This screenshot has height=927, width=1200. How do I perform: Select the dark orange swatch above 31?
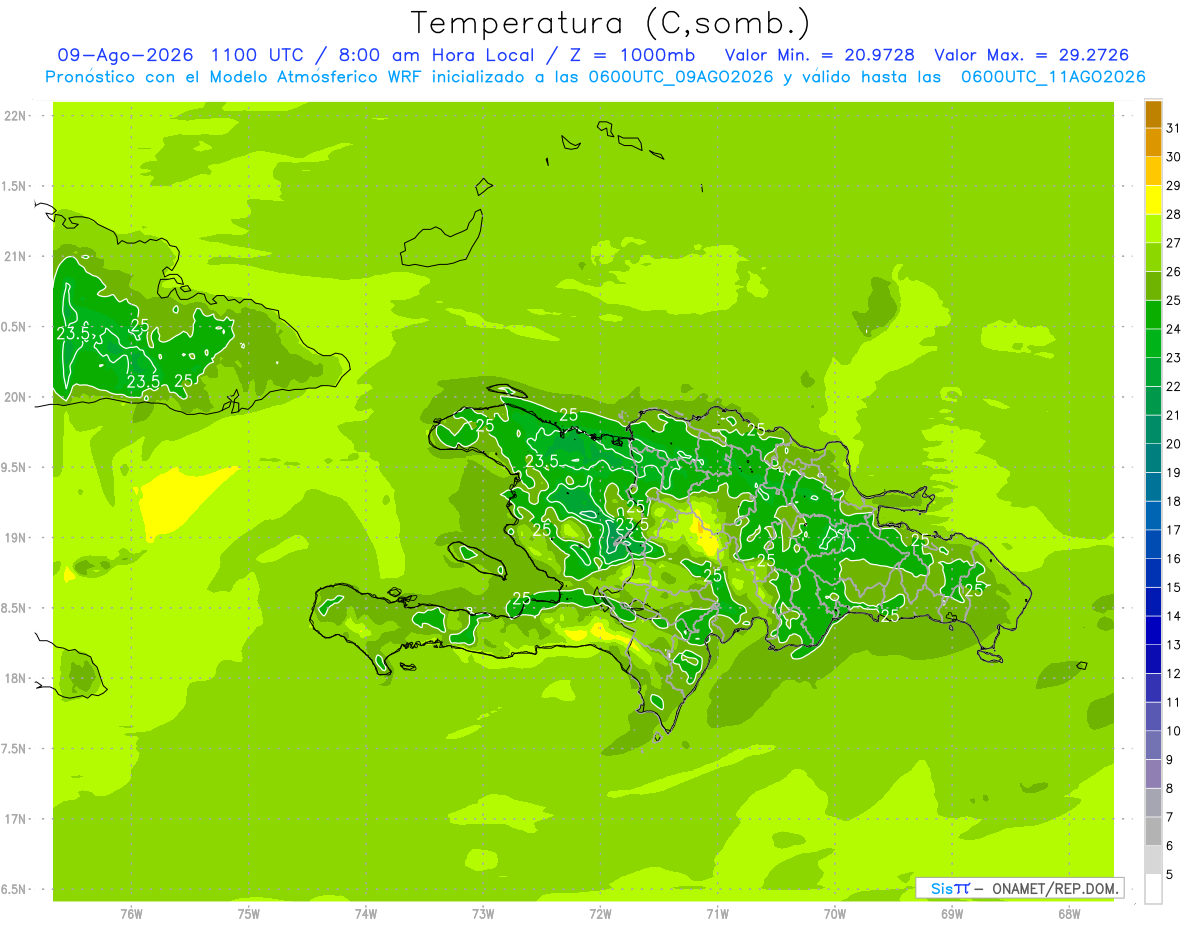pyautogui.click(x=1154, y=114)
